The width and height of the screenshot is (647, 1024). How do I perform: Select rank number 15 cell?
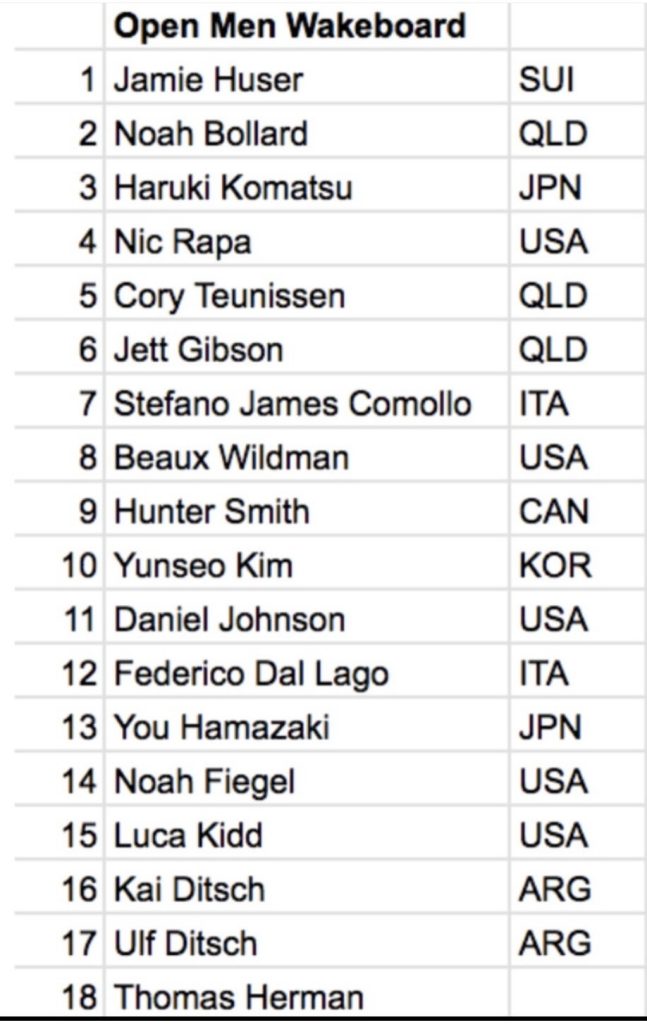tap(77, 836)
